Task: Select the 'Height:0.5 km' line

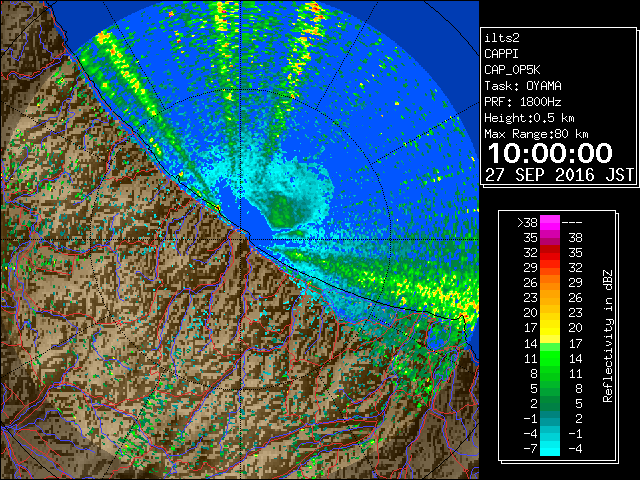Action: [x=529, y=118]
